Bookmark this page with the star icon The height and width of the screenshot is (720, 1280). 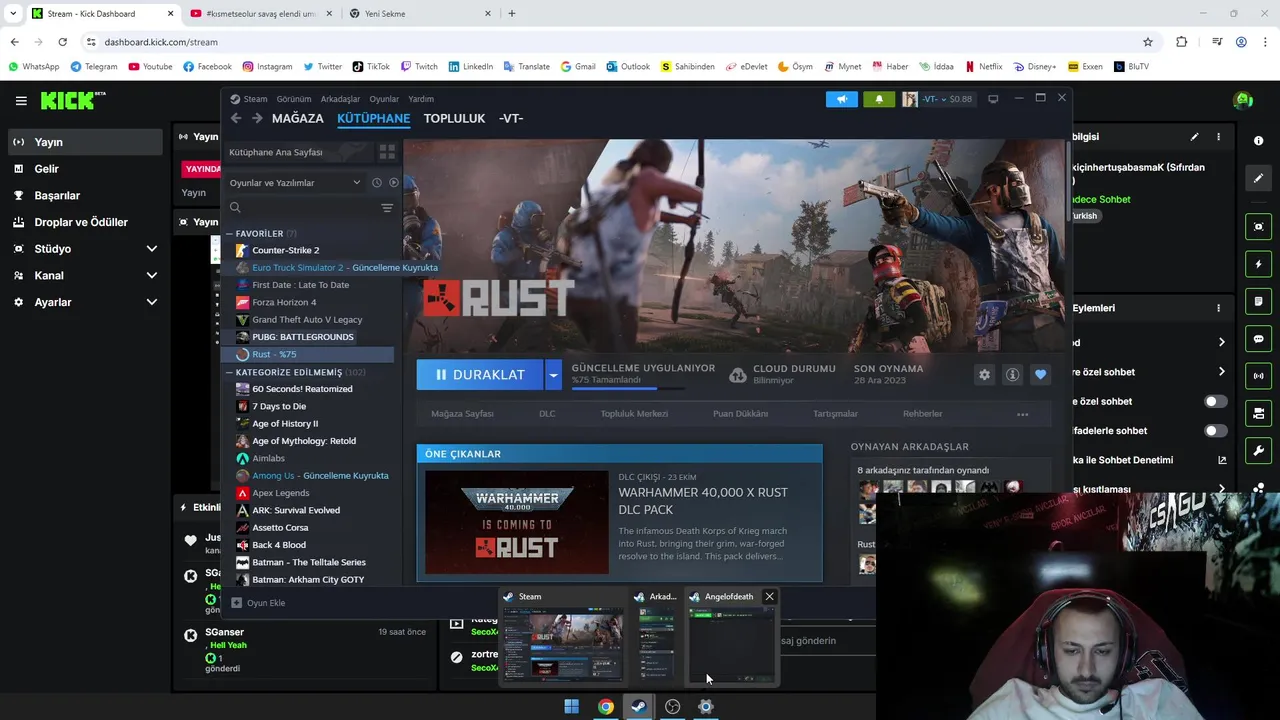coord(1148,42)
